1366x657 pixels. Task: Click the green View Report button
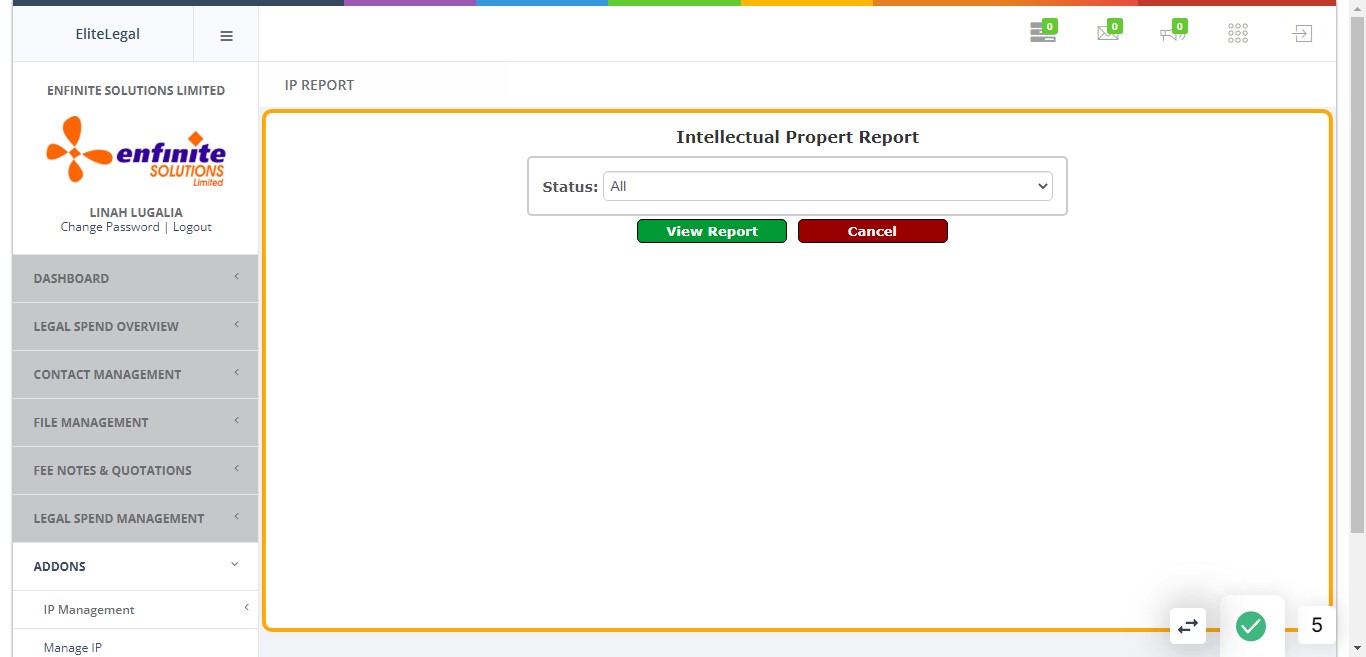(x=712, y=231)
